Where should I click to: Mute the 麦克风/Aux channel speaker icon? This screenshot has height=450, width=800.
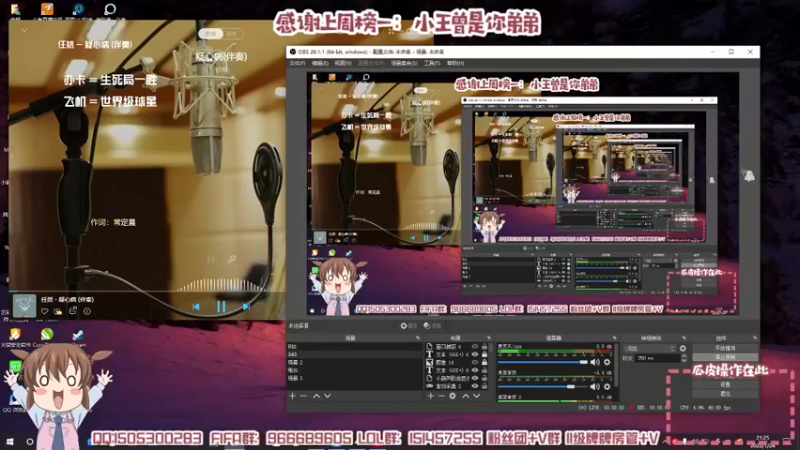[x=595, y=362]
